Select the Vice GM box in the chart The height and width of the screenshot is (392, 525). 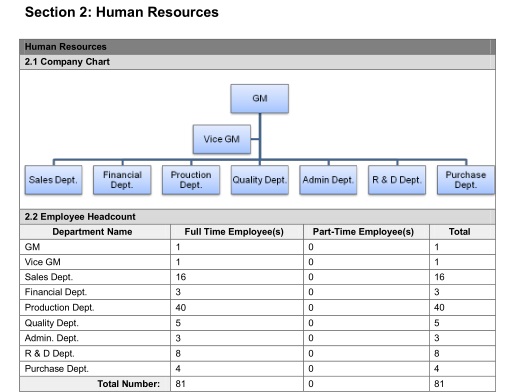pyautogui.click(x=222, y=139)
